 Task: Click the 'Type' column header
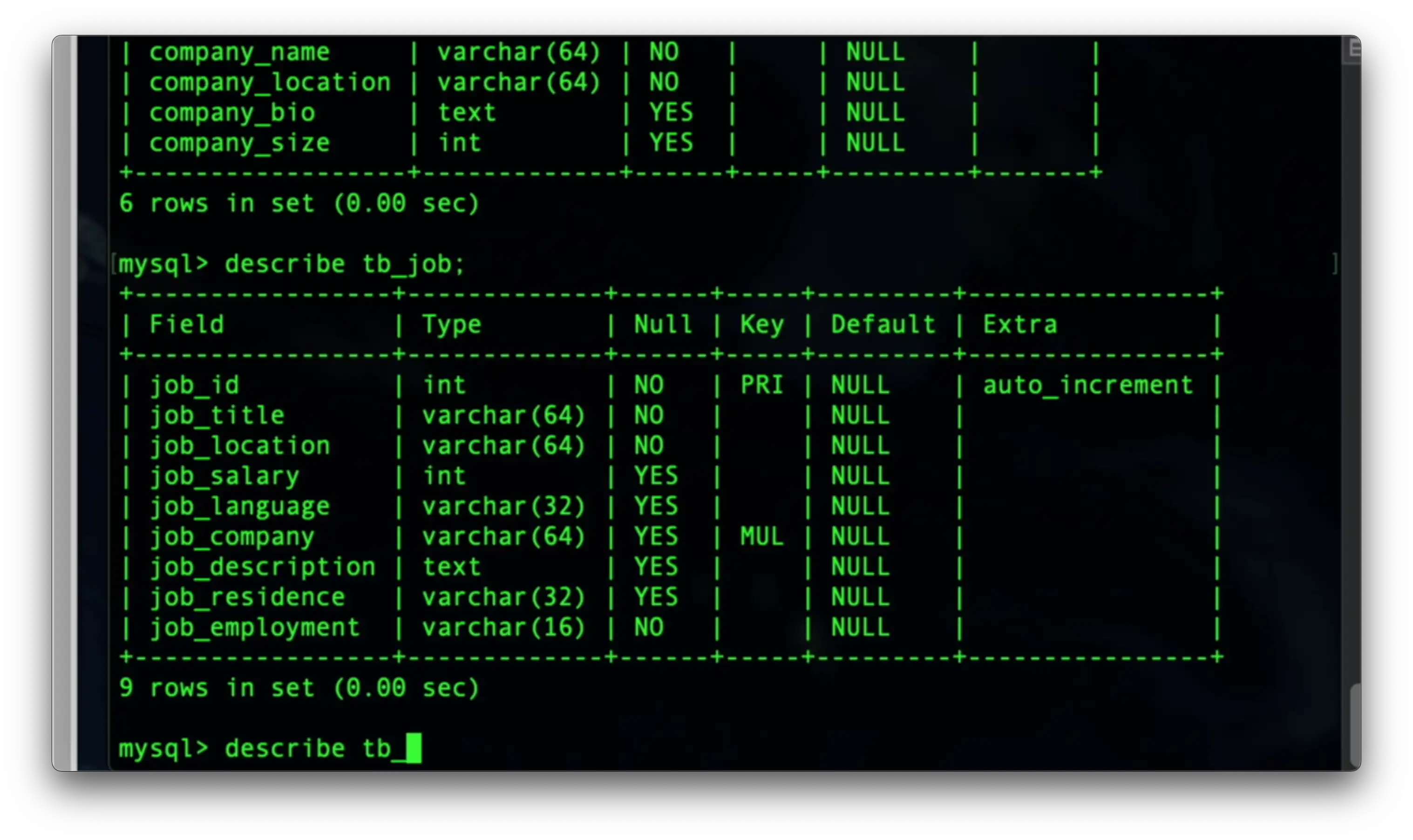(x=451, y=325)
